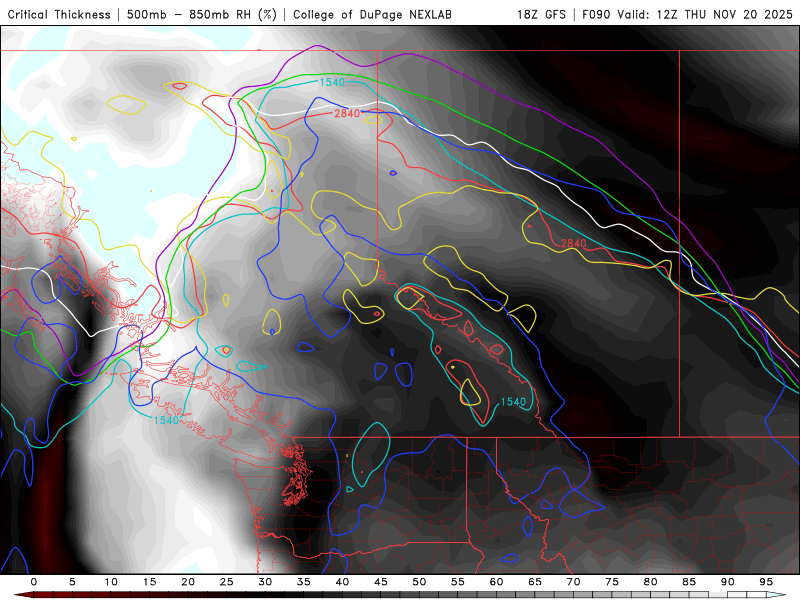Click the easternmost cyan 1540 contour label
This screenshot has width=800, height=600.
pyautogui.click(x=513, y=402)
